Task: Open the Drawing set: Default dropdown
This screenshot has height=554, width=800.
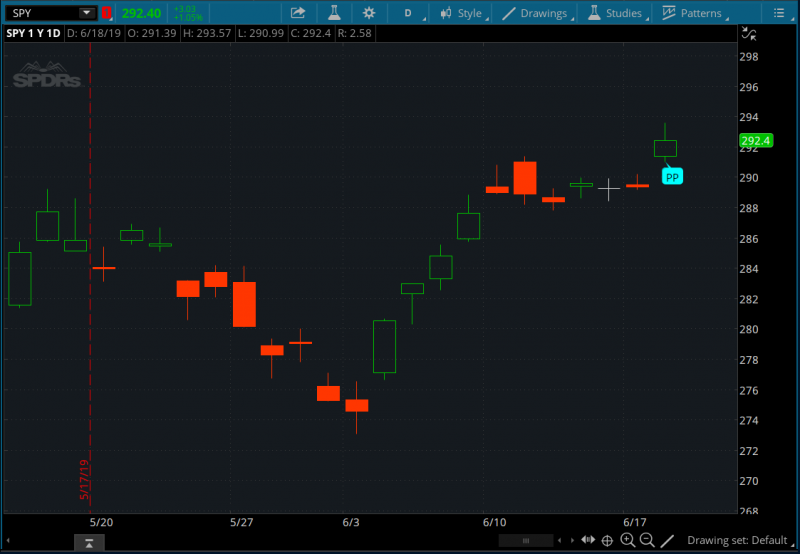Action: point(738,541)
